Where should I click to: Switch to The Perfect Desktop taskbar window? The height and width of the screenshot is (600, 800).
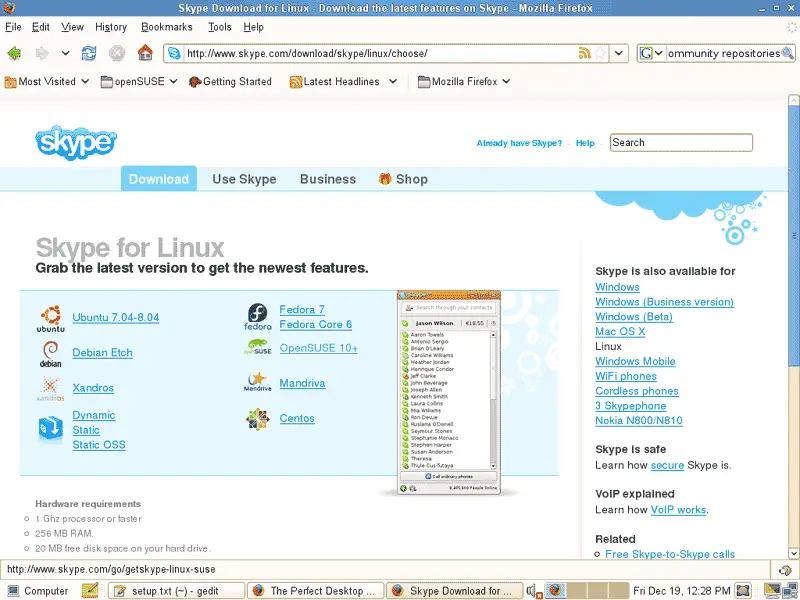coord(315,591)
